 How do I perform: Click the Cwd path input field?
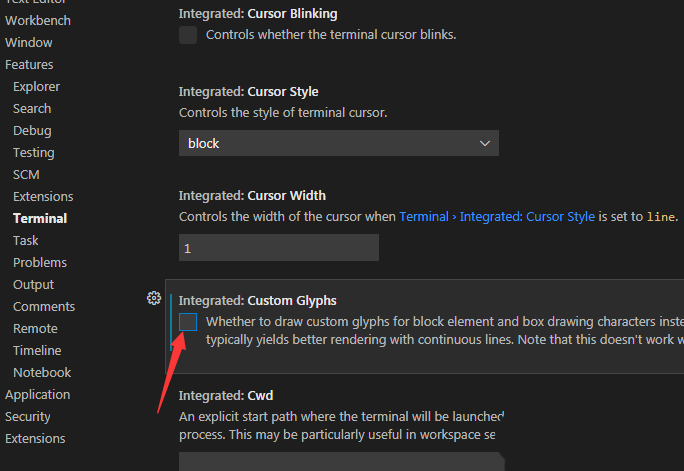(340, 462)
